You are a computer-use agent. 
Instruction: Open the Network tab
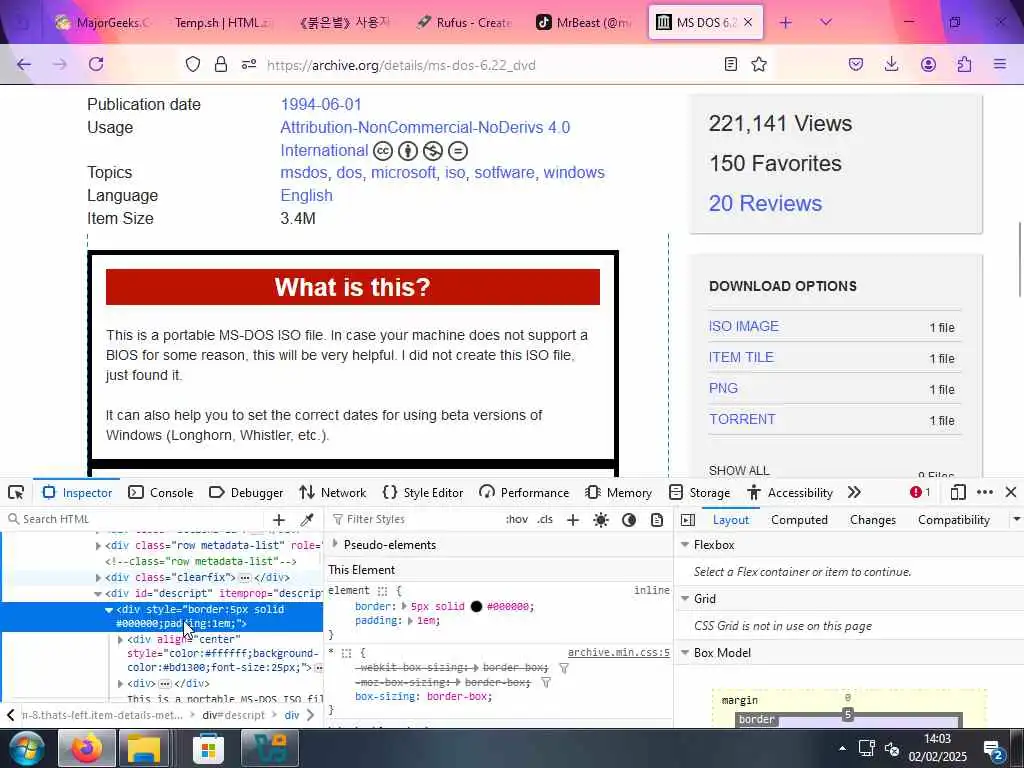tap(332, 492)
